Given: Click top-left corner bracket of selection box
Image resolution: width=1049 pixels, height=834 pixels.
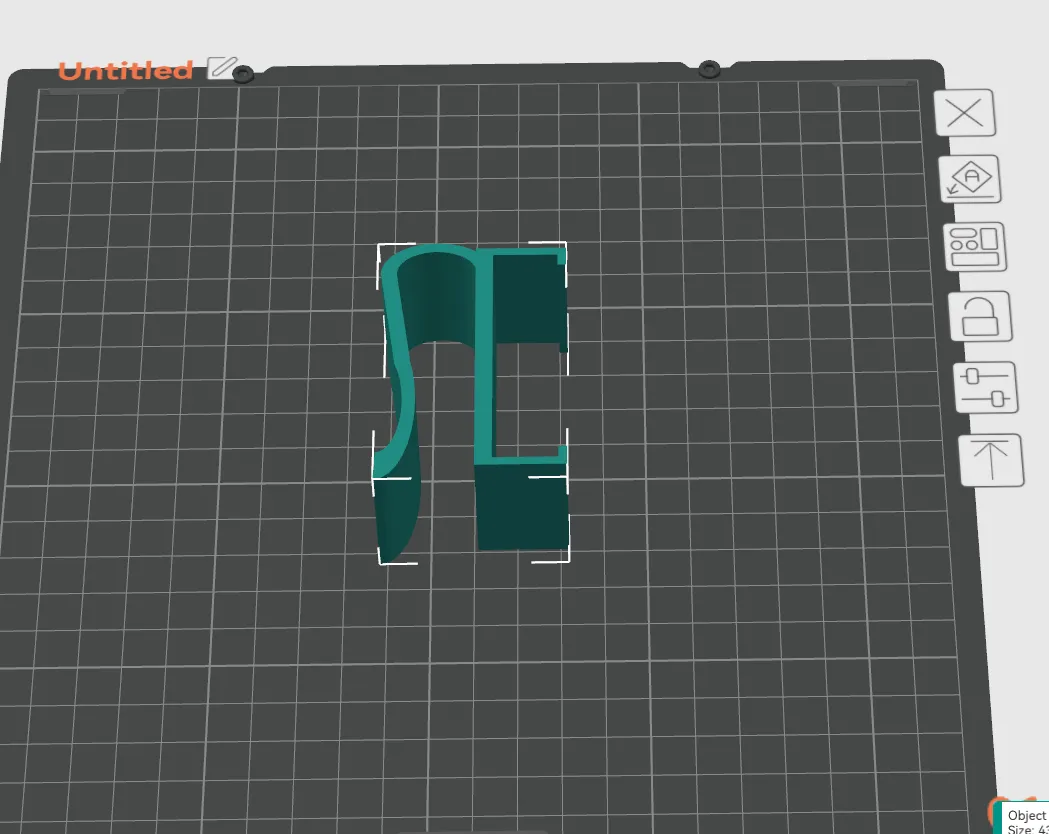Looking at the screenshot, I should [380, 248].
